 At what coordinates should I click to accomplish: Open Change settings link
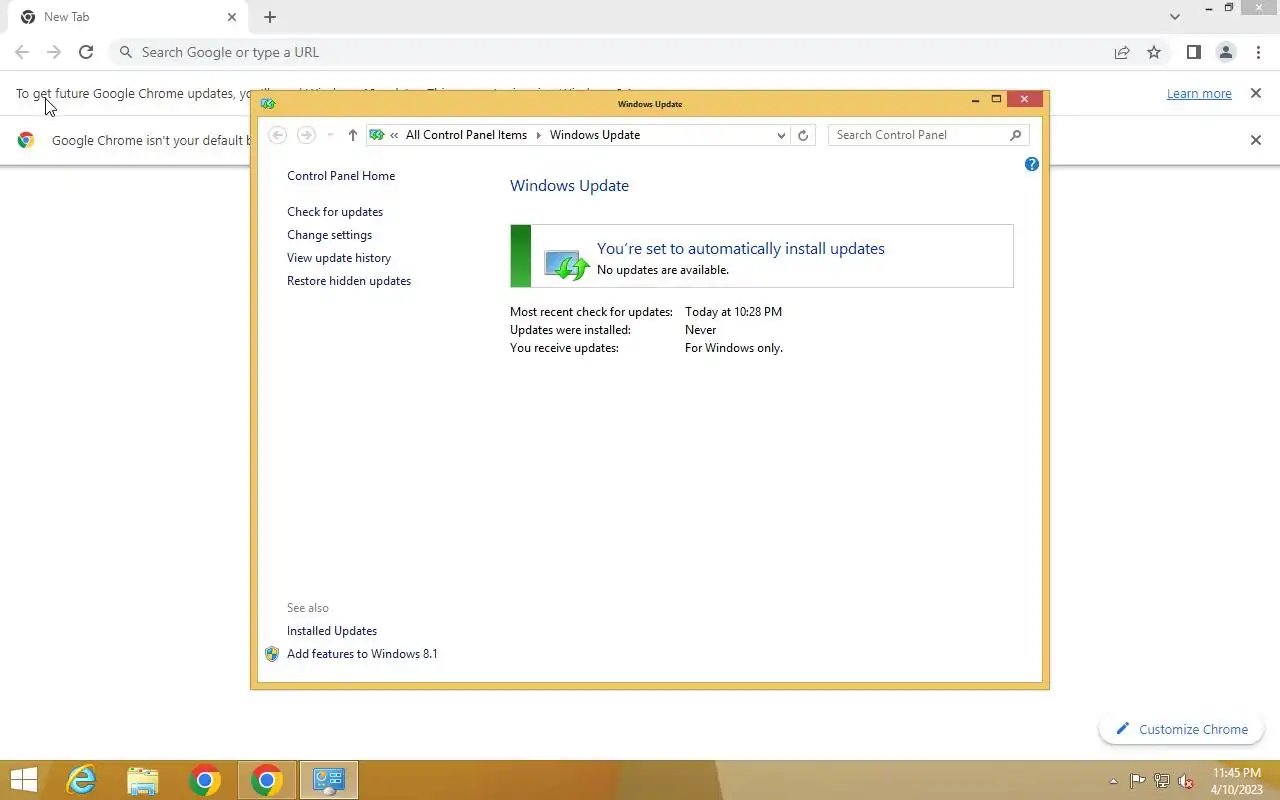(329, 235)
